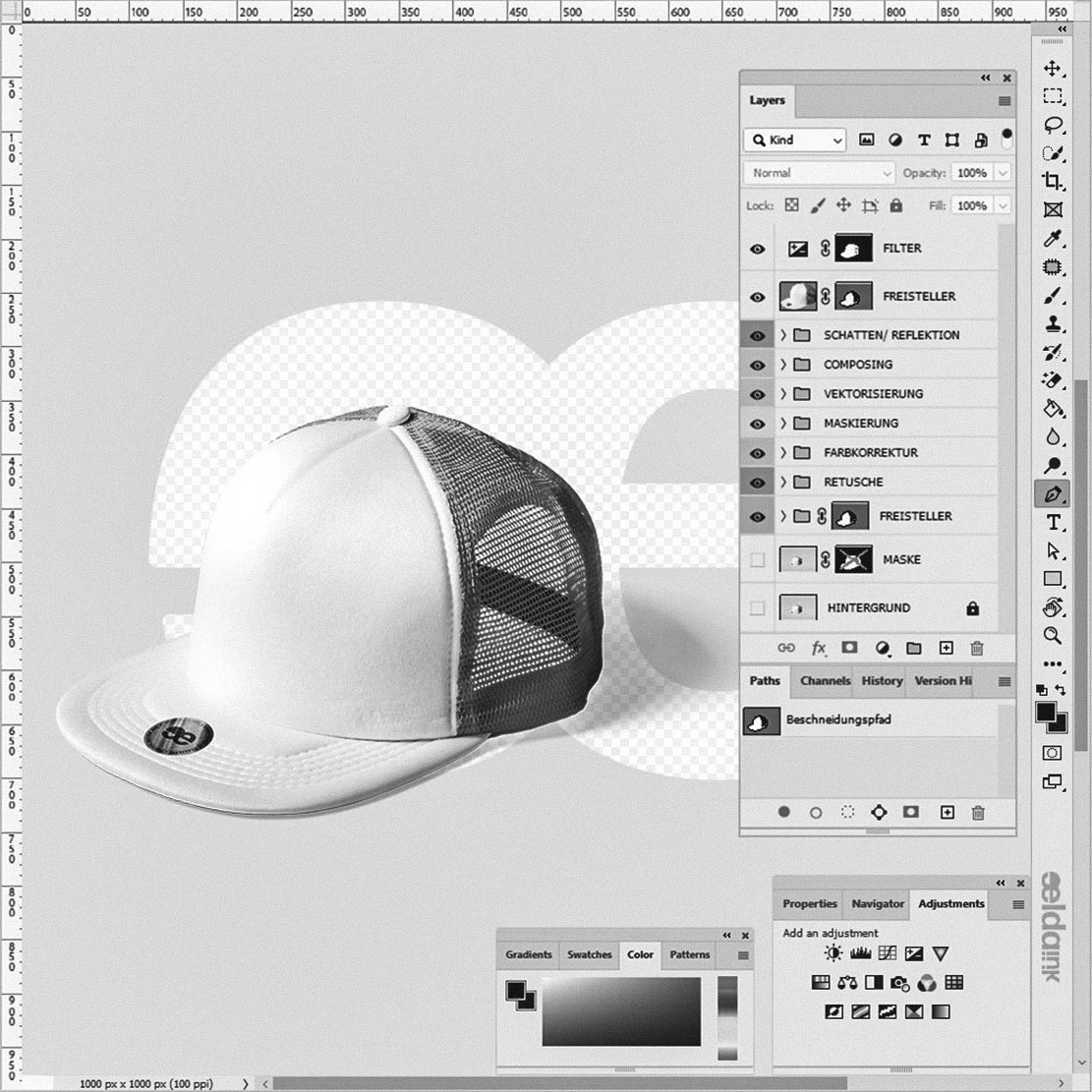The height and width of the screenshot is (1092, 1092).
Task: Show the MASKE layer
Action: pos(757,558)
